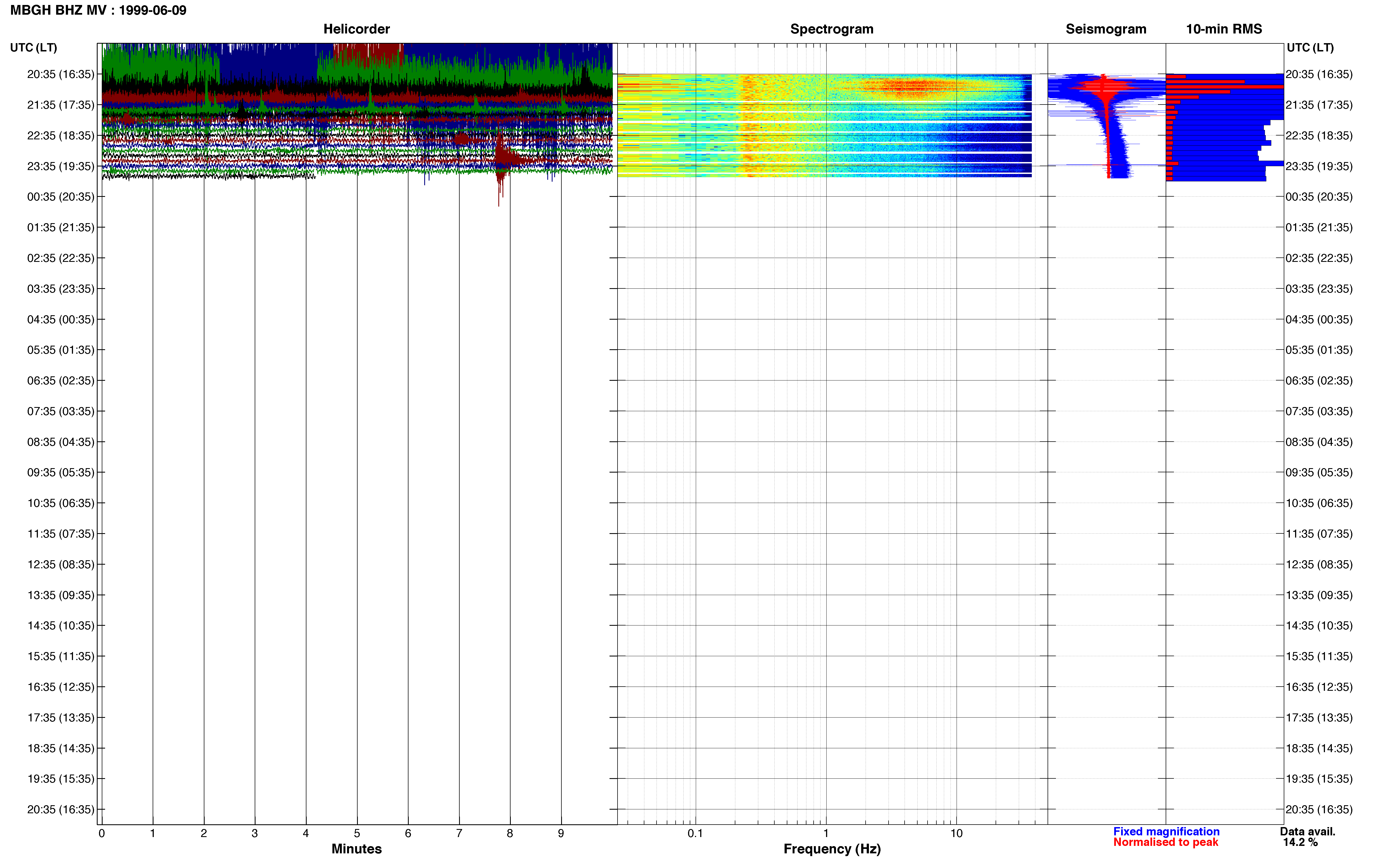1388x868 pixels.
Task: Click the left '16:35 (12:35)' time label
Action: [61, 687]
